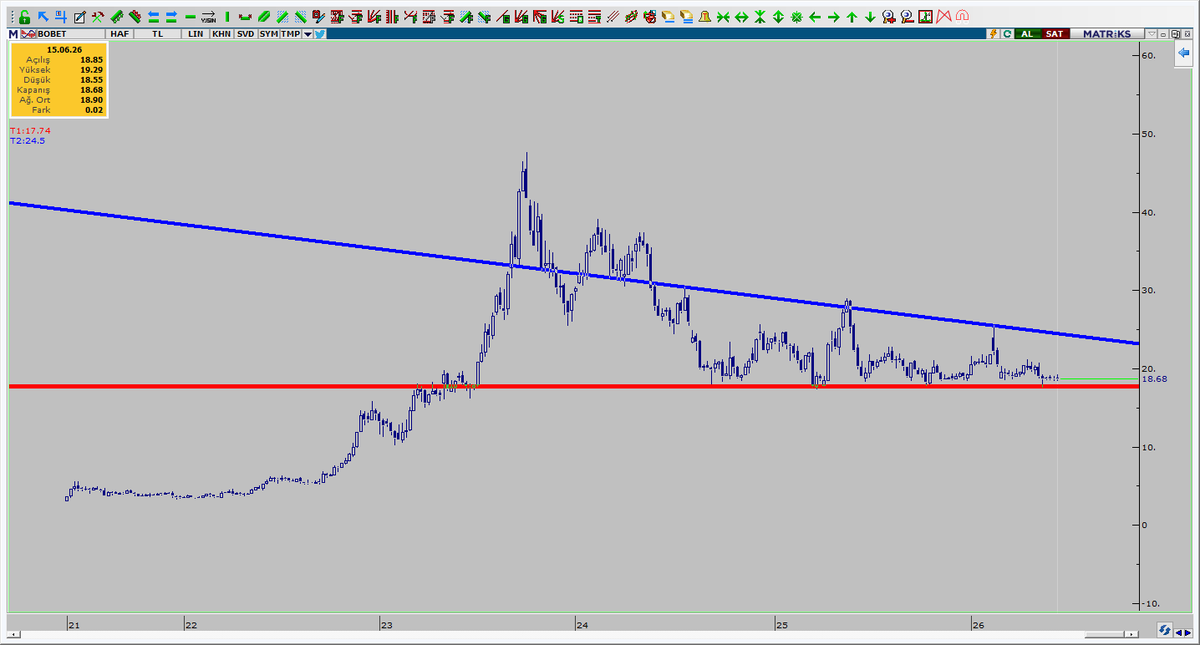Click the magnifier zoom-in plus icon

pos(888,17)
